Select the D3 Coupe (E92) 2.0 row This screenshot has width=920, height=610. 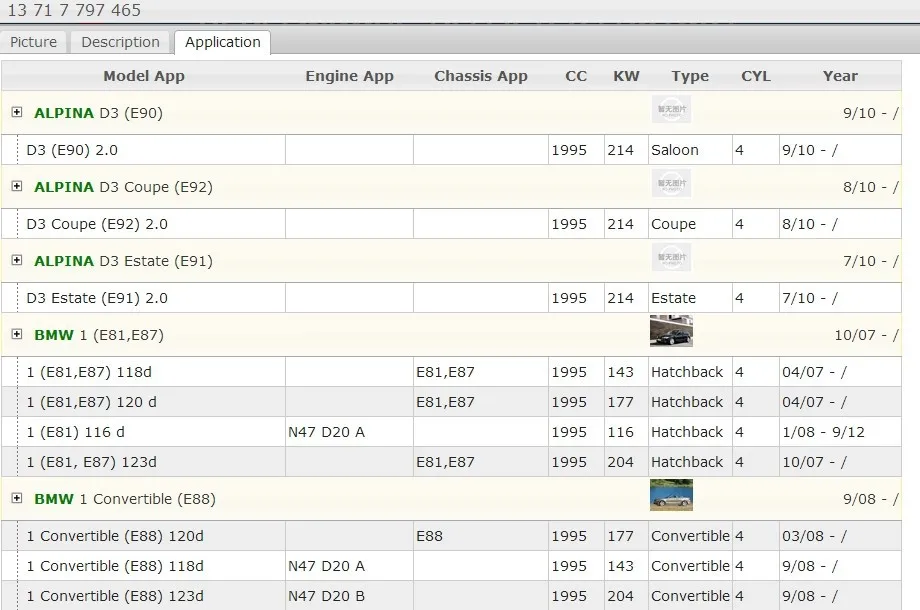(451, 223)
